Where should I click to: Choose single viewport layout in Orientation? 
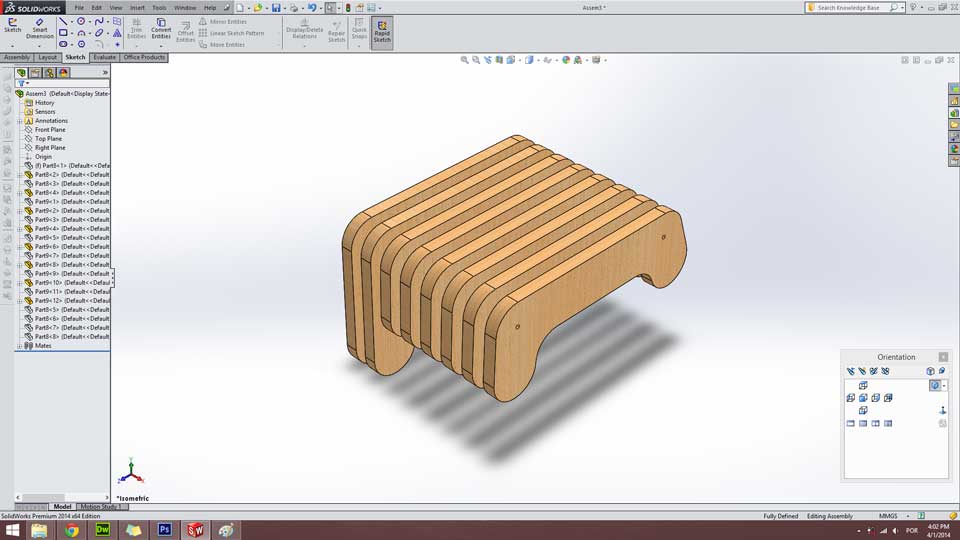pyautogui.click(x=850, y=423)
